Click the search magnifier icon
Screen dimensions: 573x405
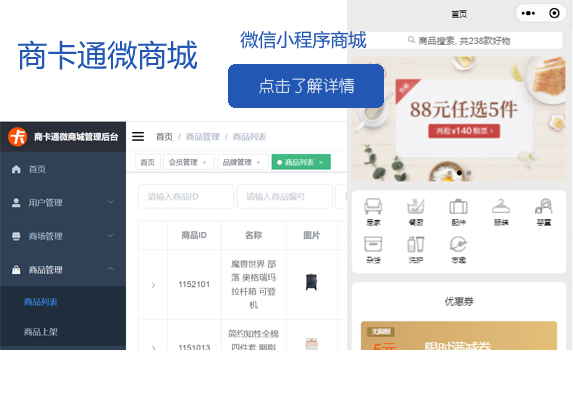coord(411,40)
